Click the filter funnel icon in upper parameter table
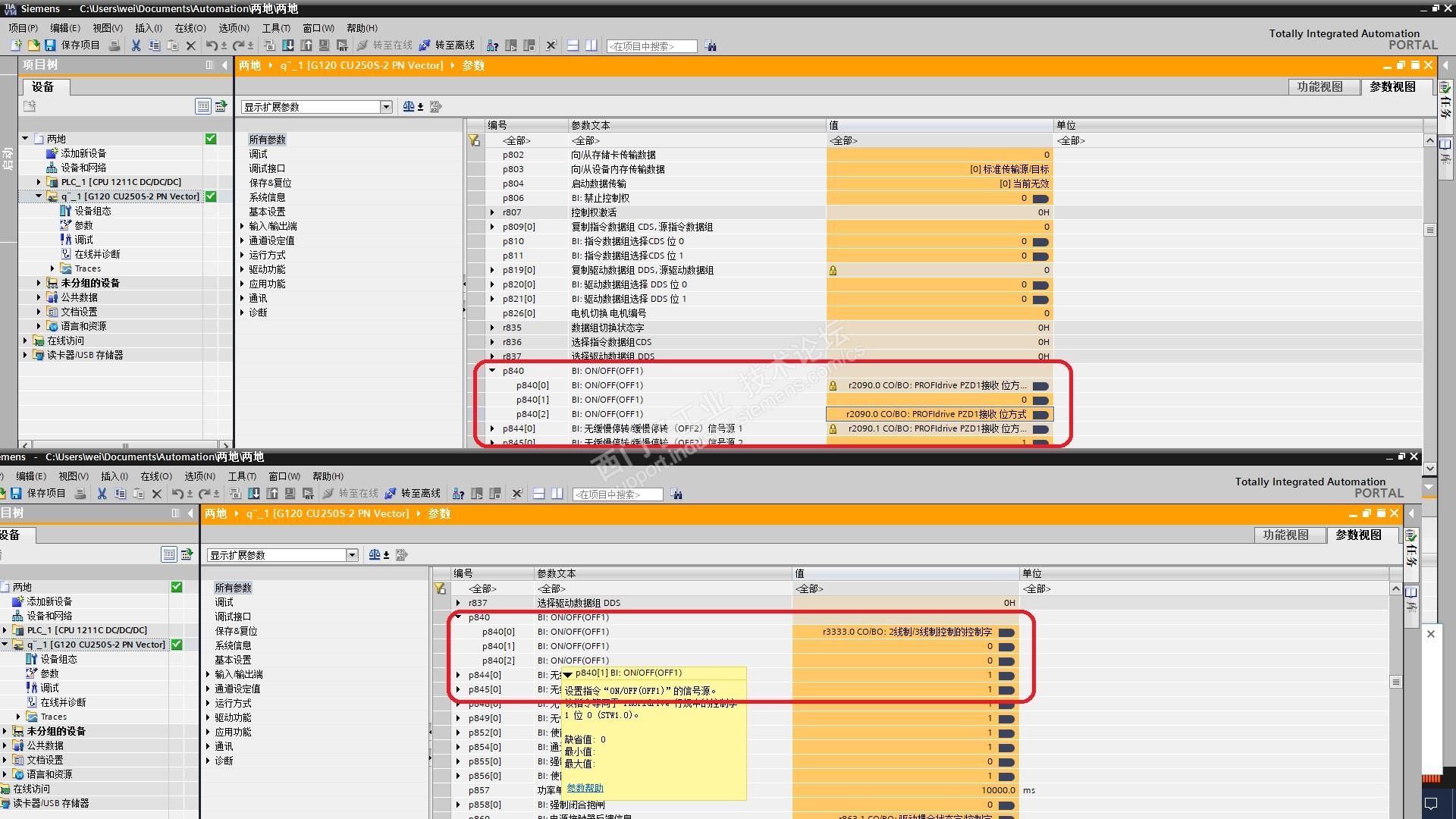This screenshot has width=1456, height=819. 474,140
